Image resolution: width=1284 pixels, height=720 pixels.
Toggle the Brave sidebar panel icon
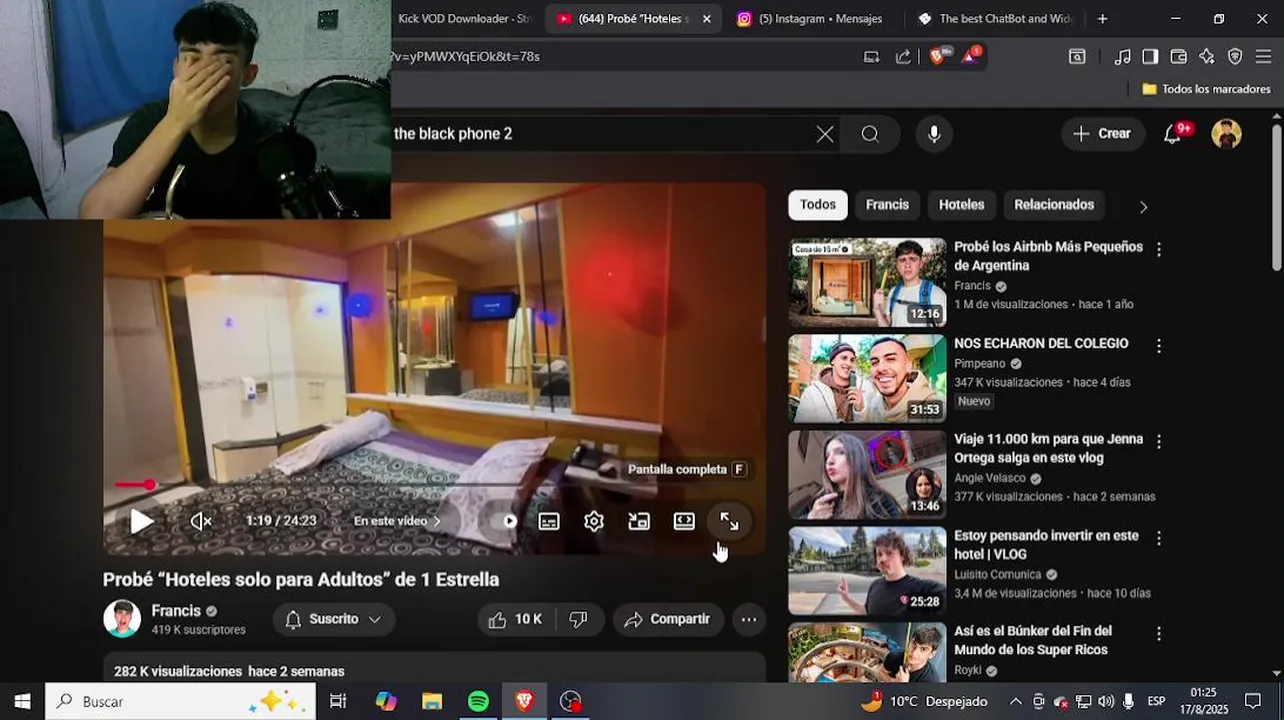click(x=1150, y=57)
